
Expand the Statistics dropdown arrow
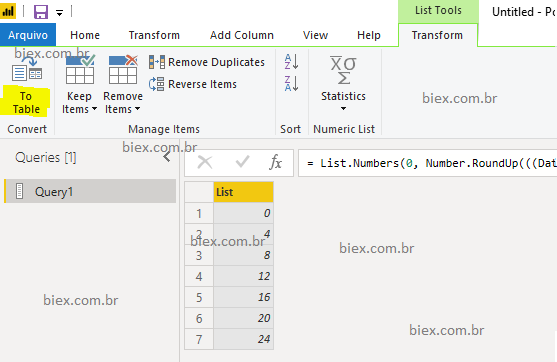click(x=344, y=109)
